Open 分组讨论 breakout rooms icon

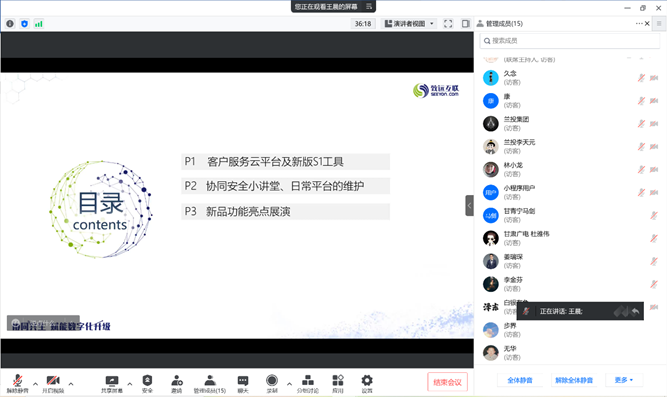[308, 383]
